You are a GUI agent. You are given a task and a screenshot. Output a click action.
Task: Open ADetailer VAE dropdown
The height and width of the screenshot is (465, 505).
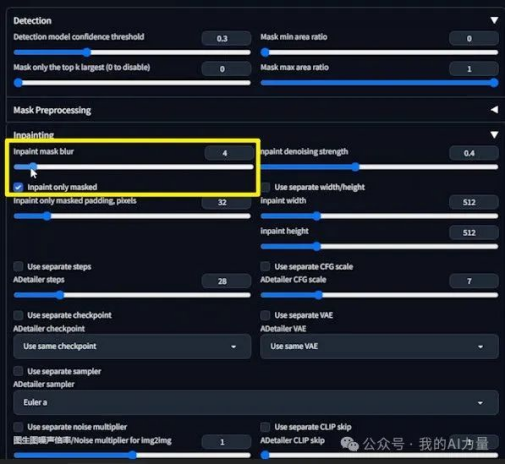click(379, 346)
